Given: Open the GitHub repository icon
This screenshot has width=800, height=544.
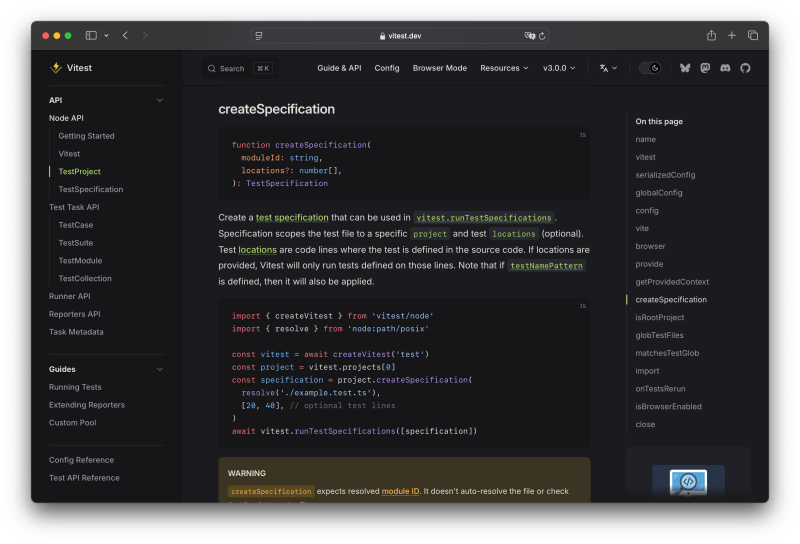Looking at the screenshot, I should [x=745, y=68].
